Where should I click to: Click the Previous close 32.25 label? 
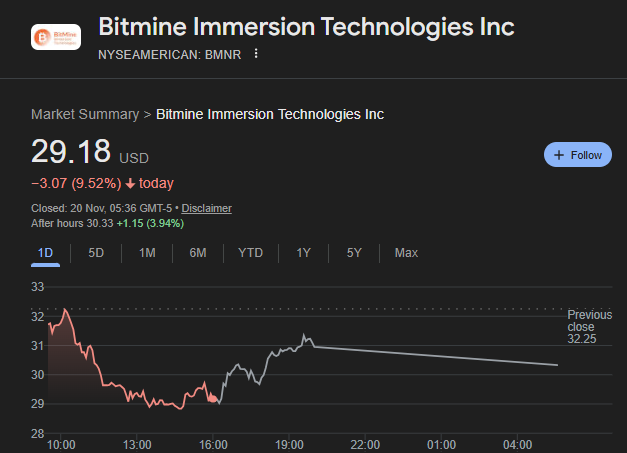coord(589,327)
